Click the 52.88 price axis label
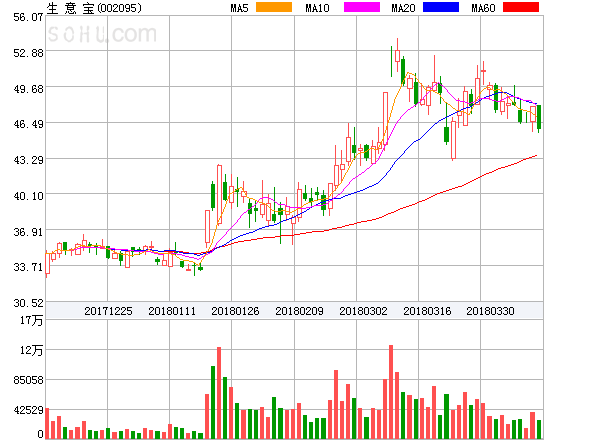Screen dimensions: 600x440 (x=28, y=53)
